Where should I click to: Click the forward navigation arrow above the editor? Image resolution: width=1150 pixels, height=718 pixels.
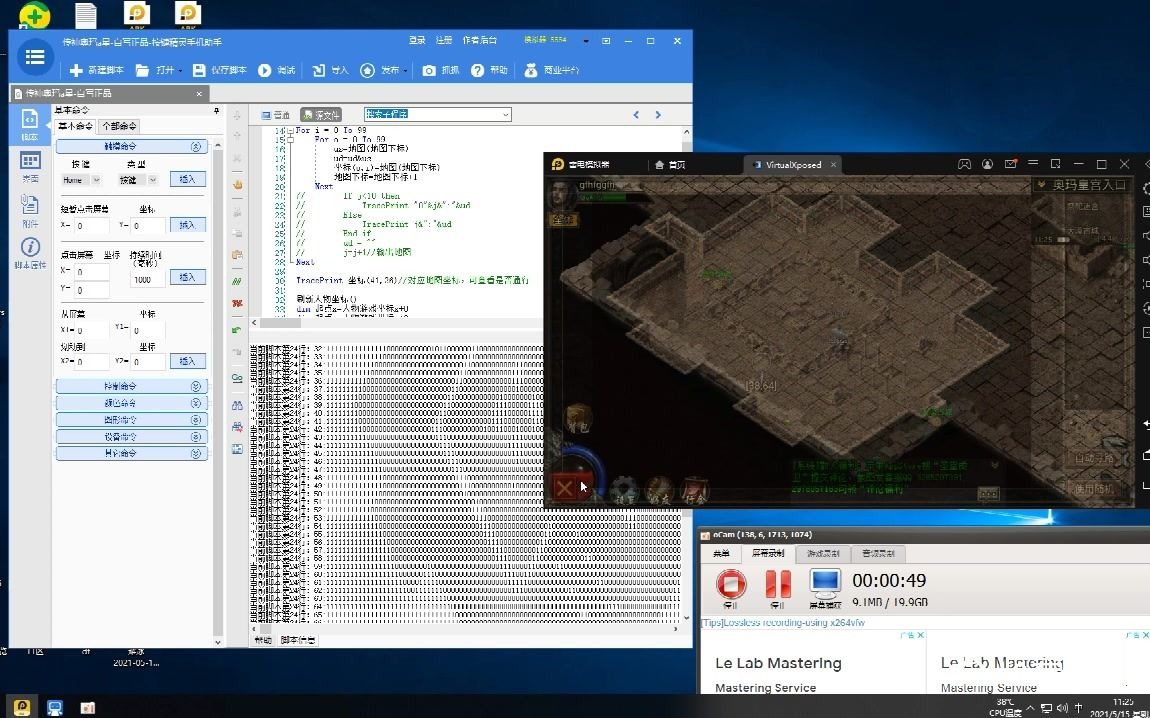(658, 115)
